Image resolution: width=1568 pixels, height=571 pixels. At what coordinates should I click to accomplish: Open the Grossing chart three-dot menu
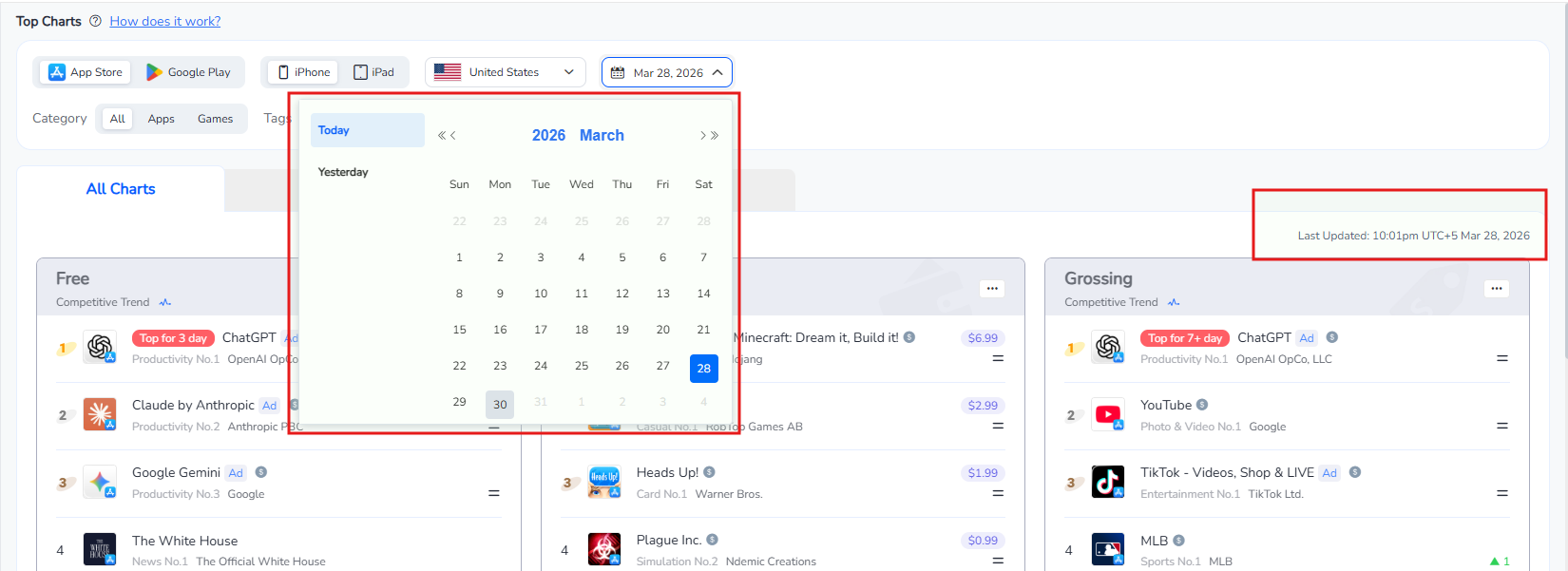[1497, 289]
